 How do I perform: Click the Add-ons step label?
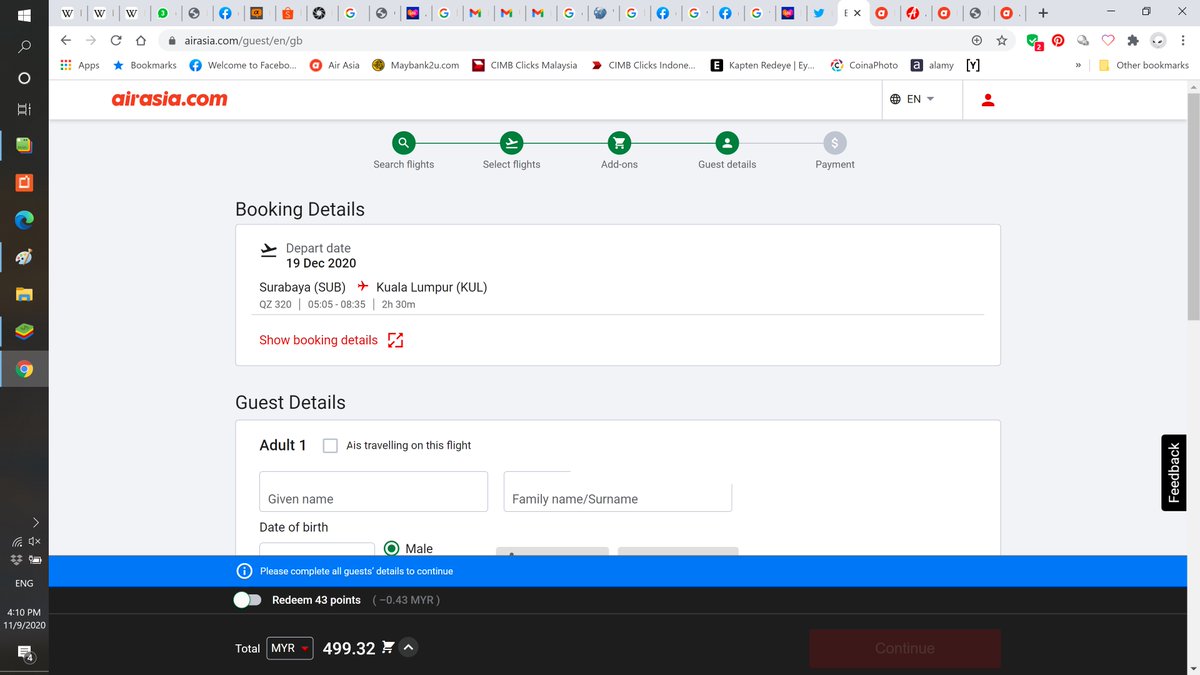[619, 164]
